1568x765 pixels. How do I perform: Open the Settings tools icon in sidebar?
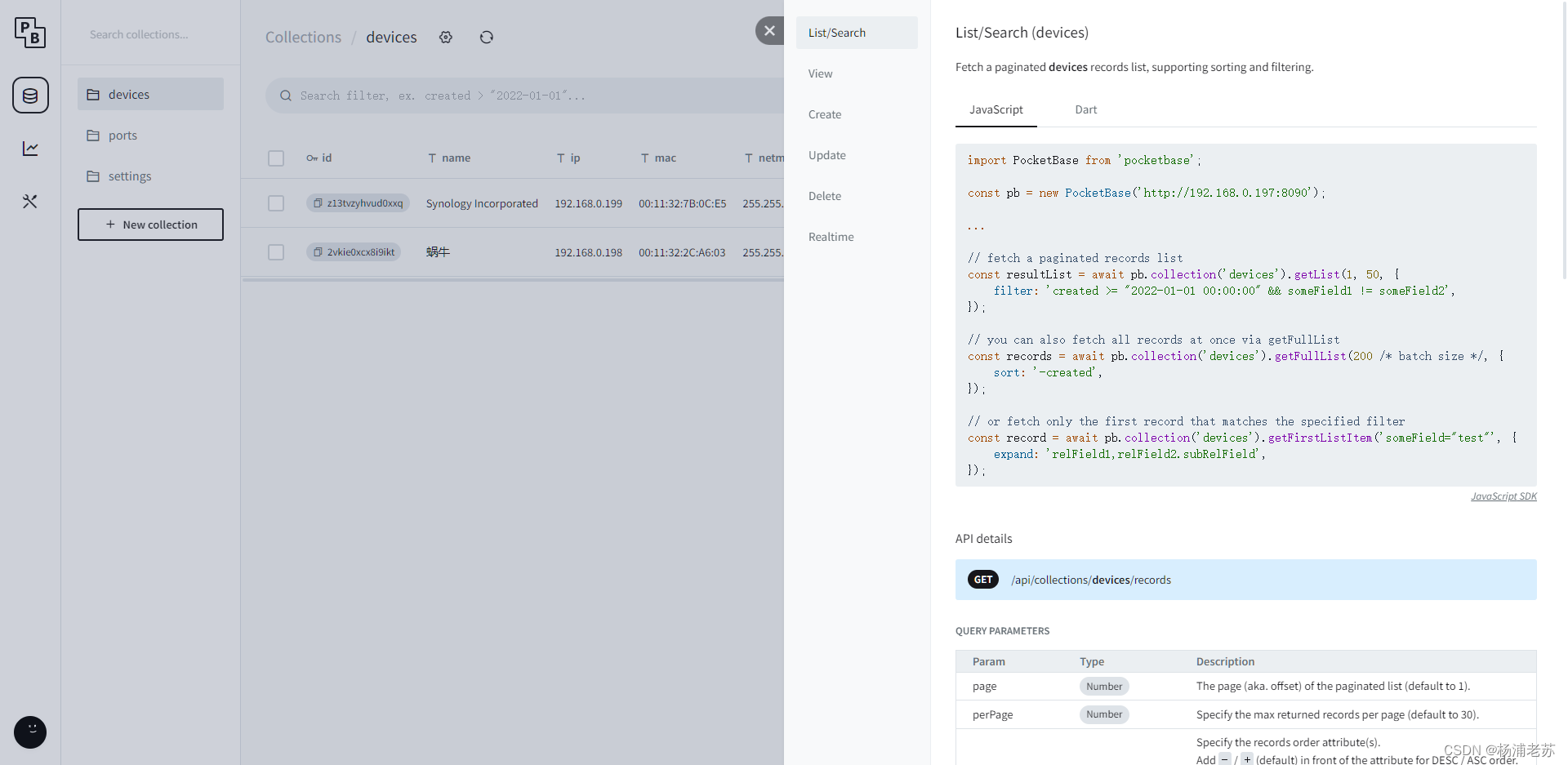[30, 202]
